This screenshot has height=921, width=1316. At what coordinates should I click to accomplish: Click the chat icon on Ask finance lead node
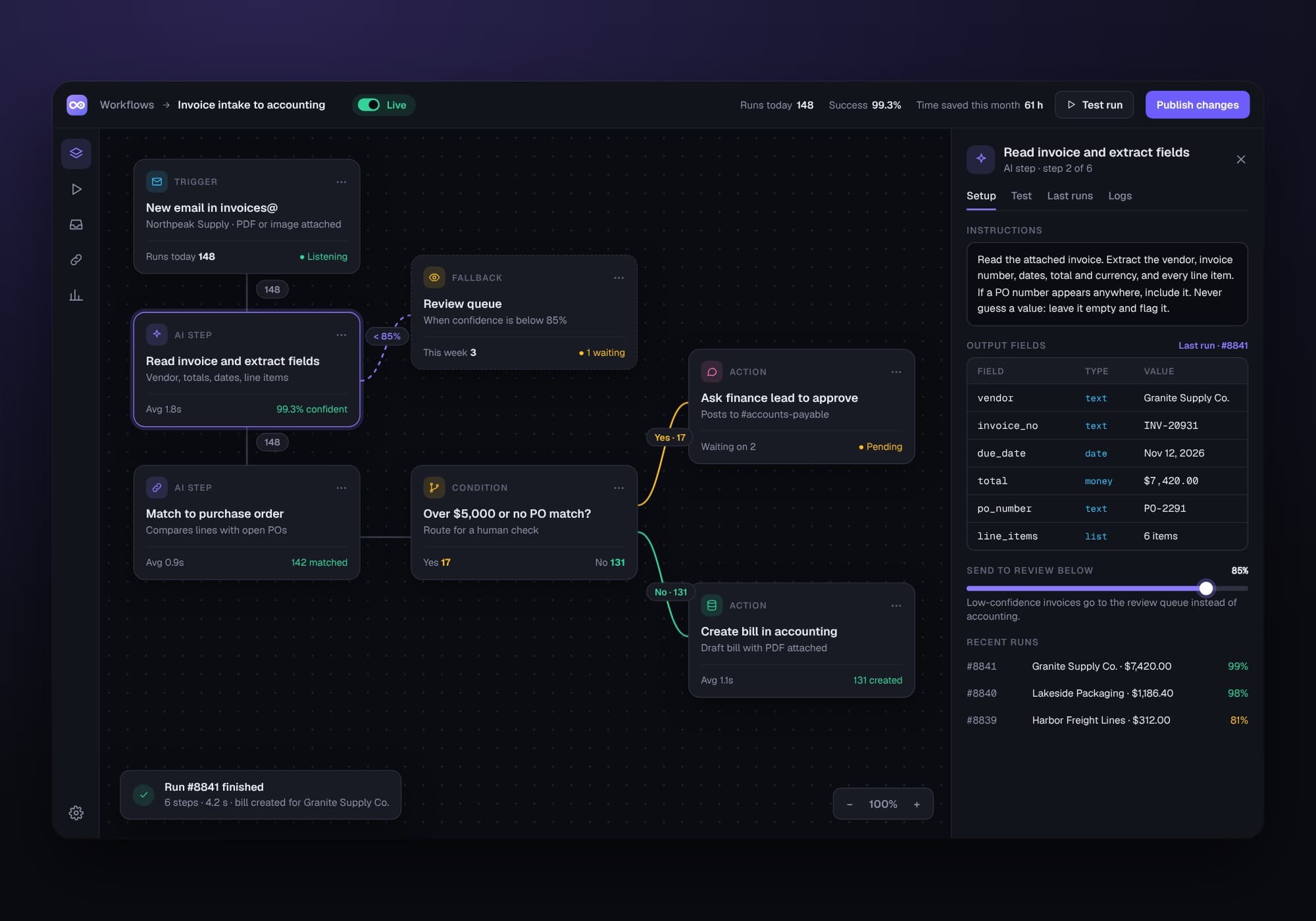712,372
